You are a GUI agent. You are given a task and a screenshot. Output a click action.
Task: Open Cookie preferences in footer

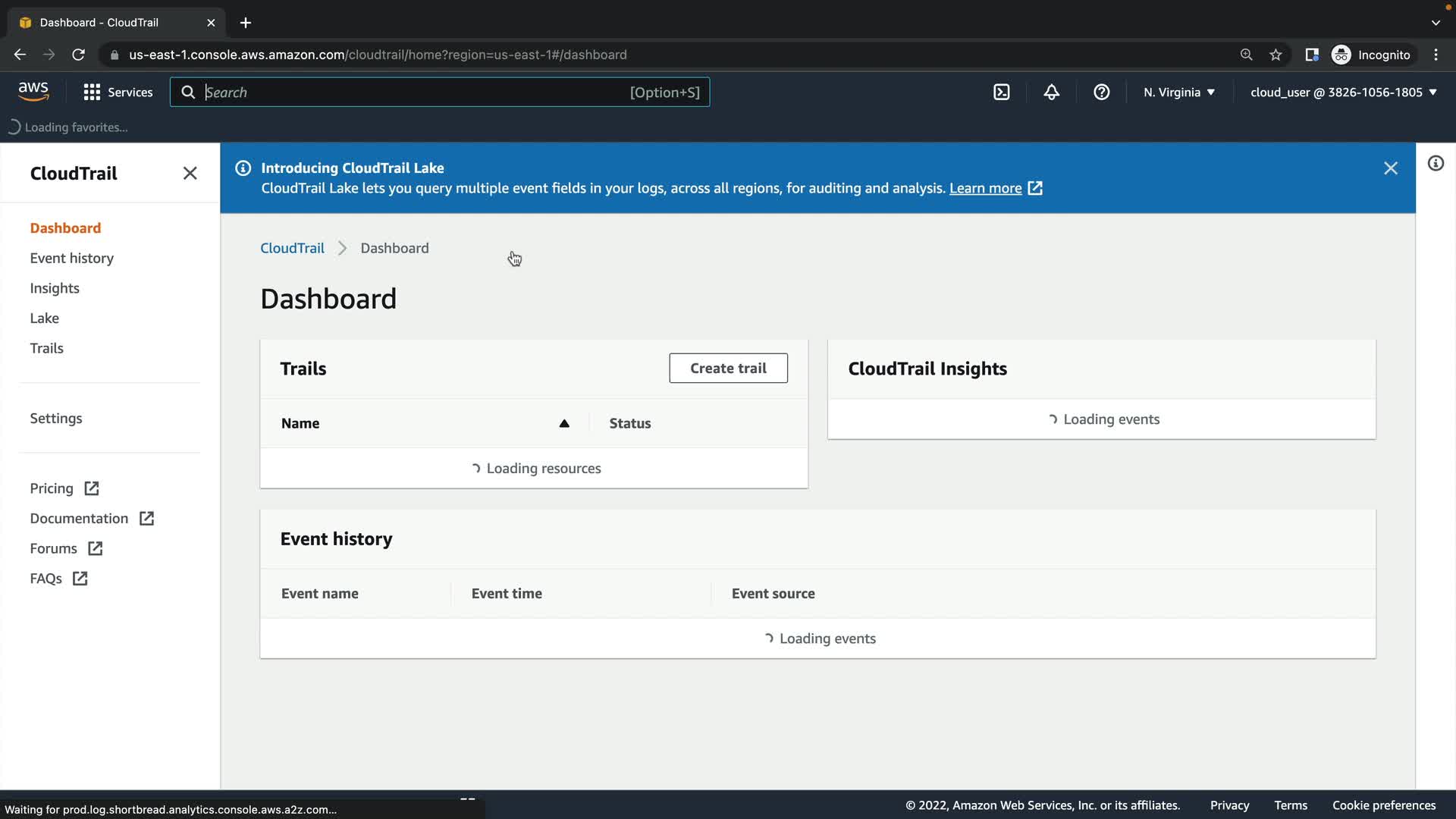[1383, 805]
